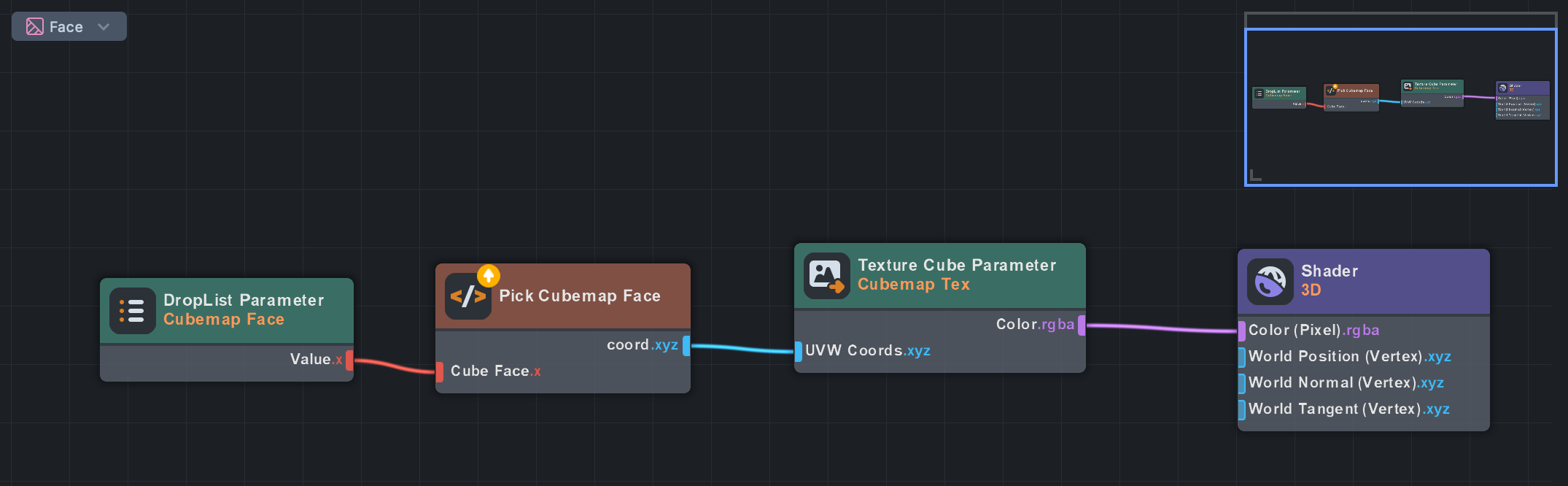Screen dimensions: 1568x486
Task: Click the Color (Pixel).rgba input port
Action: click(x=1242, y=331)
